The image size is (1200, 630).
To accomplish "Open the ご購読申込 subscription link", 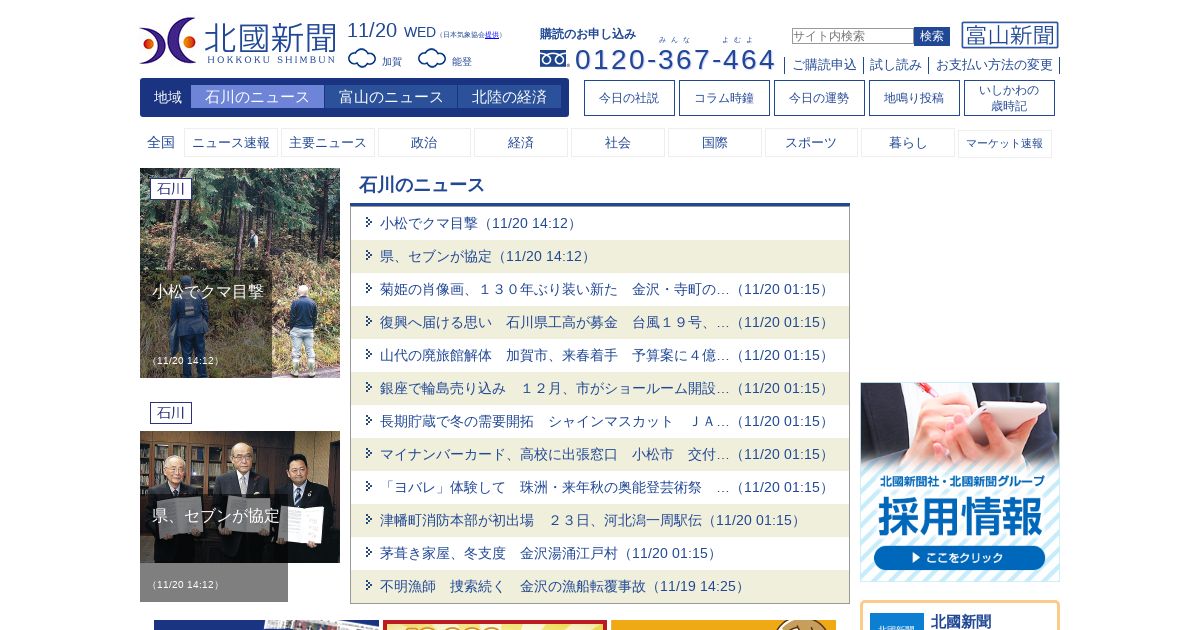I will pyautogui.click(x=824, y=65).
